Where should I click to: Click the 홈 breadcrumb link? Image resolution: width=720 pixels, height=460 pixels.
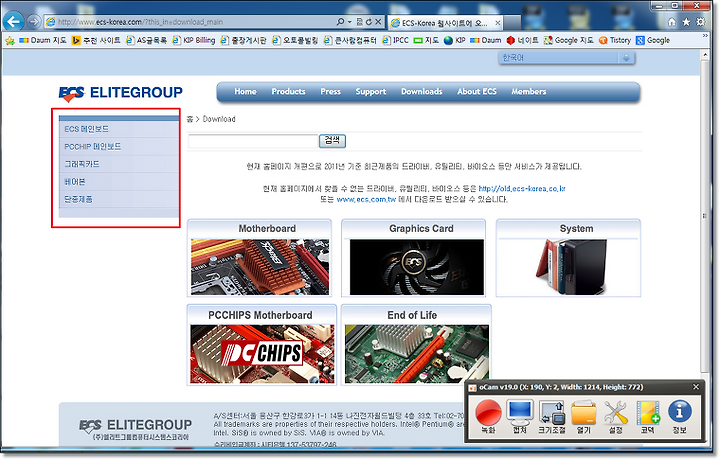(x=190, y=119)
